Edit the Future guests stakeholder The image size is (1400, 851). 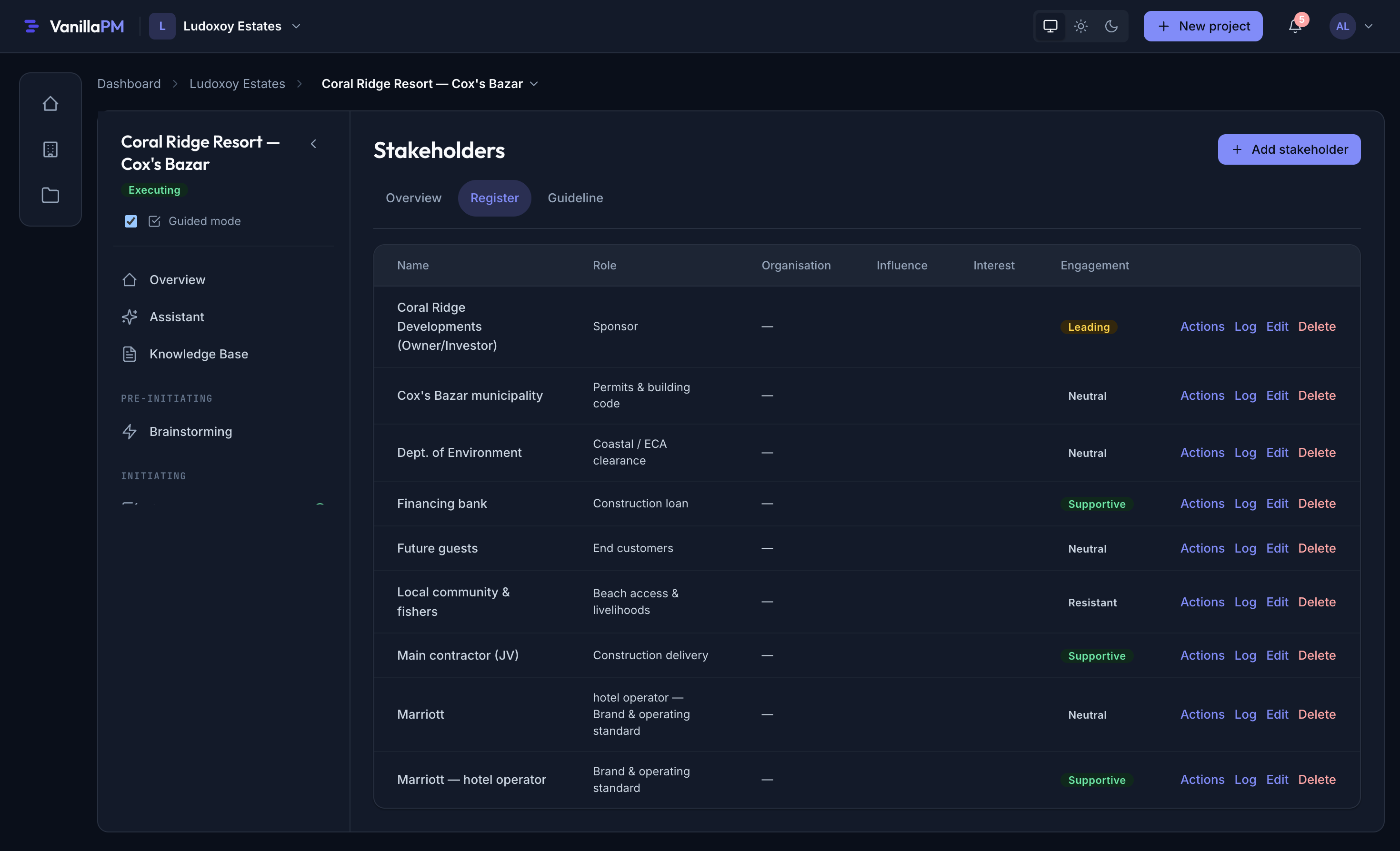(1277, 548)
